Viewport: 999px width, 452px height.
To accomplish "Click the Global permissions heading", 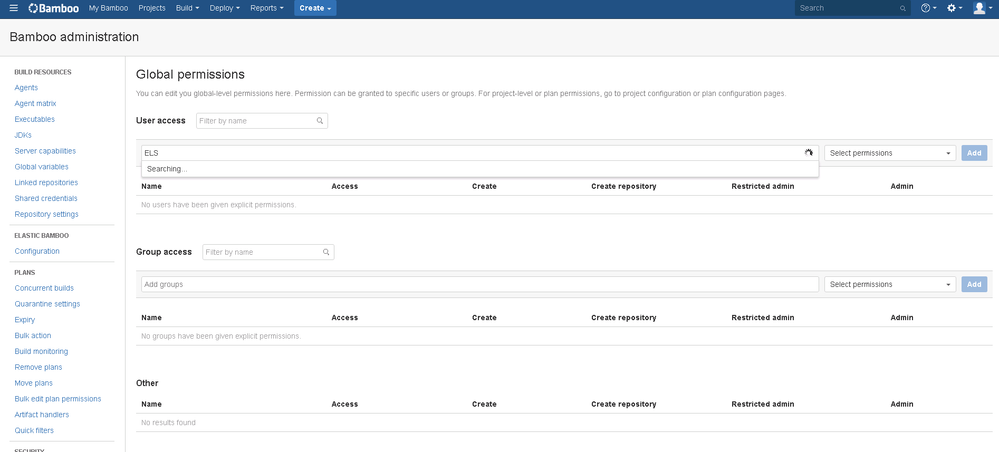I will (x=190, y=75).
